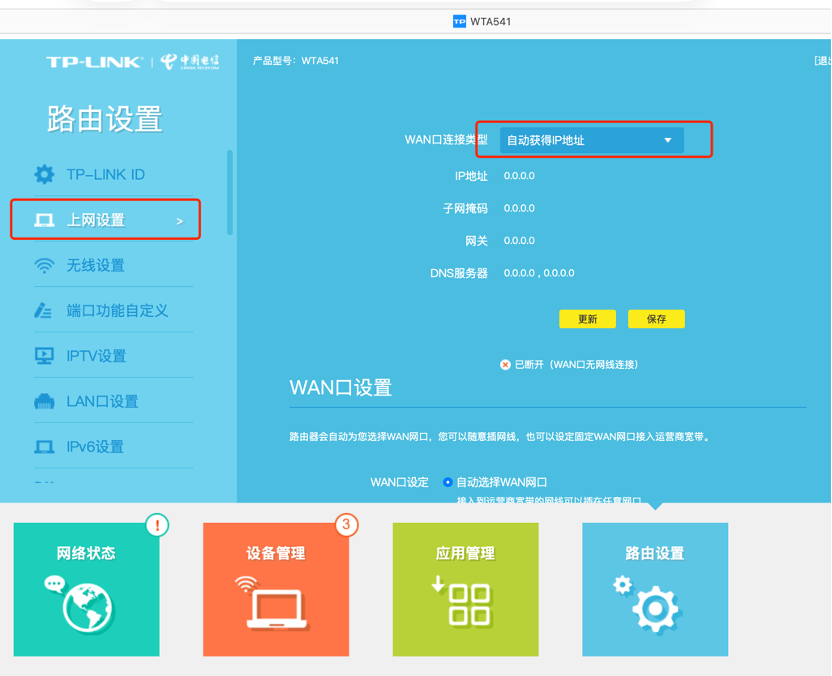Viewport: 832px width, 676px height.
Task: Open LAN口设置 in the sidebar
Action: pyautogui.click(x=114, y=401)
